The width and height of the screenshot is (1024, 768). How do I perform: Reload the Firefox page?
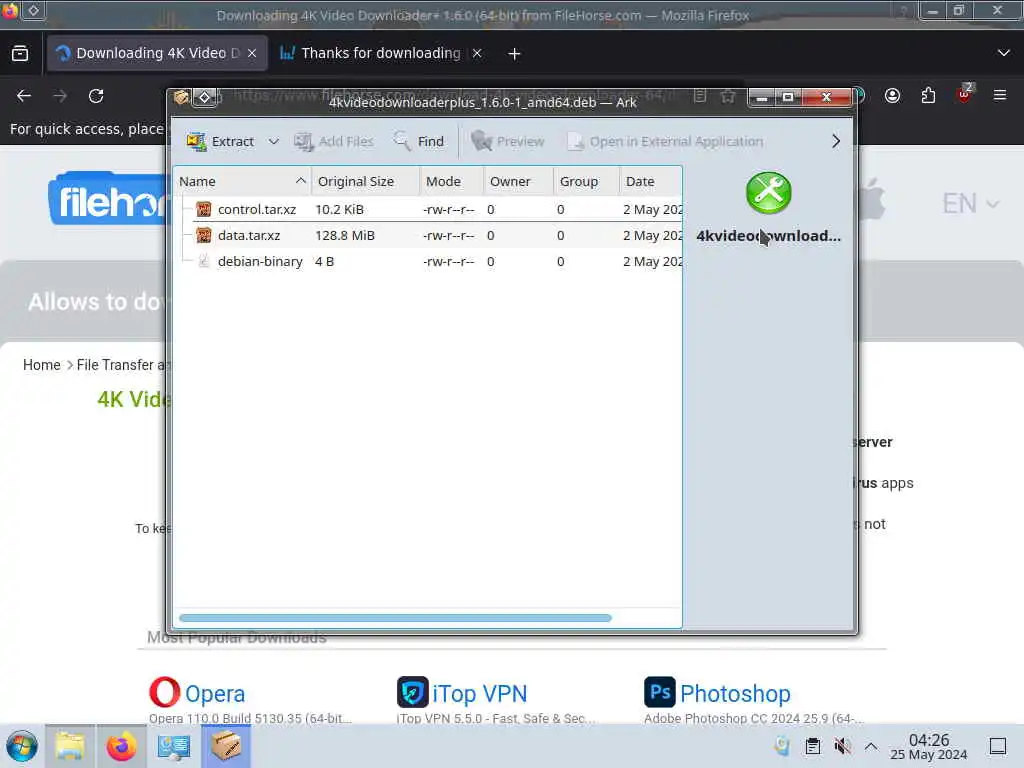pos(96,96)
